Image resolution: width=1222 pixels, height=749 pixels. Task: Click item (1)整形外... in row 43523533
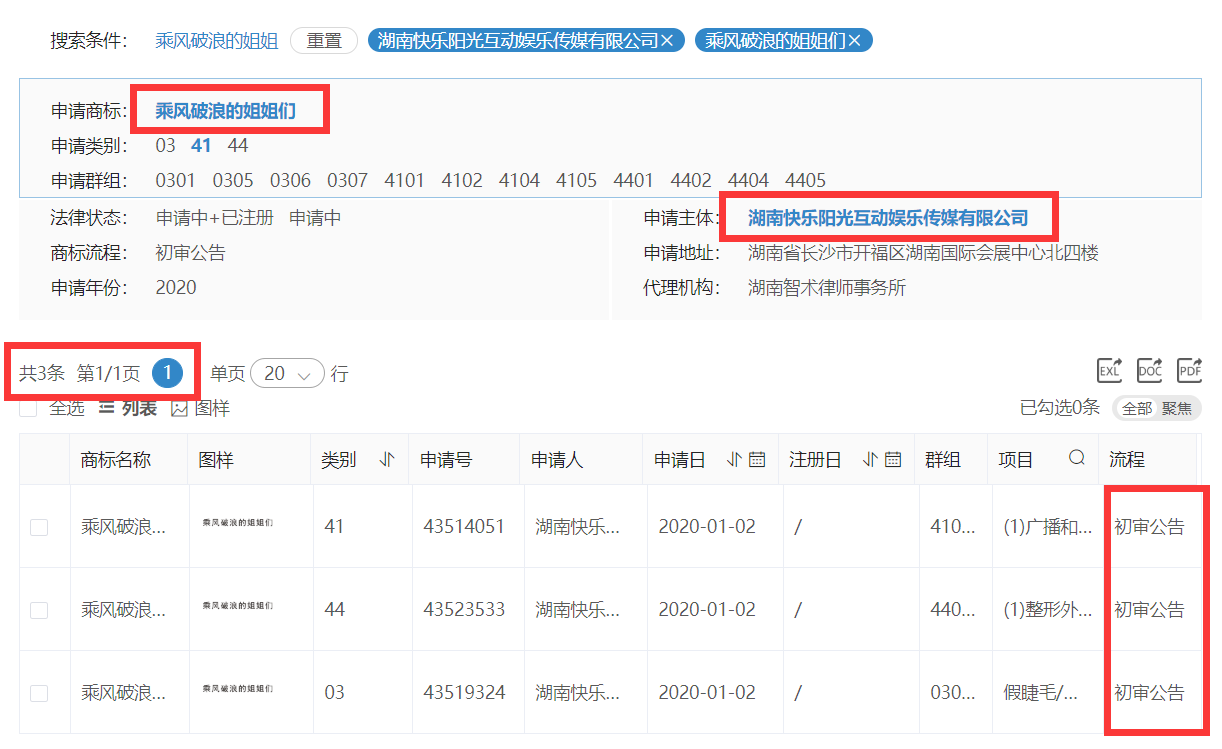point(1047,610)
